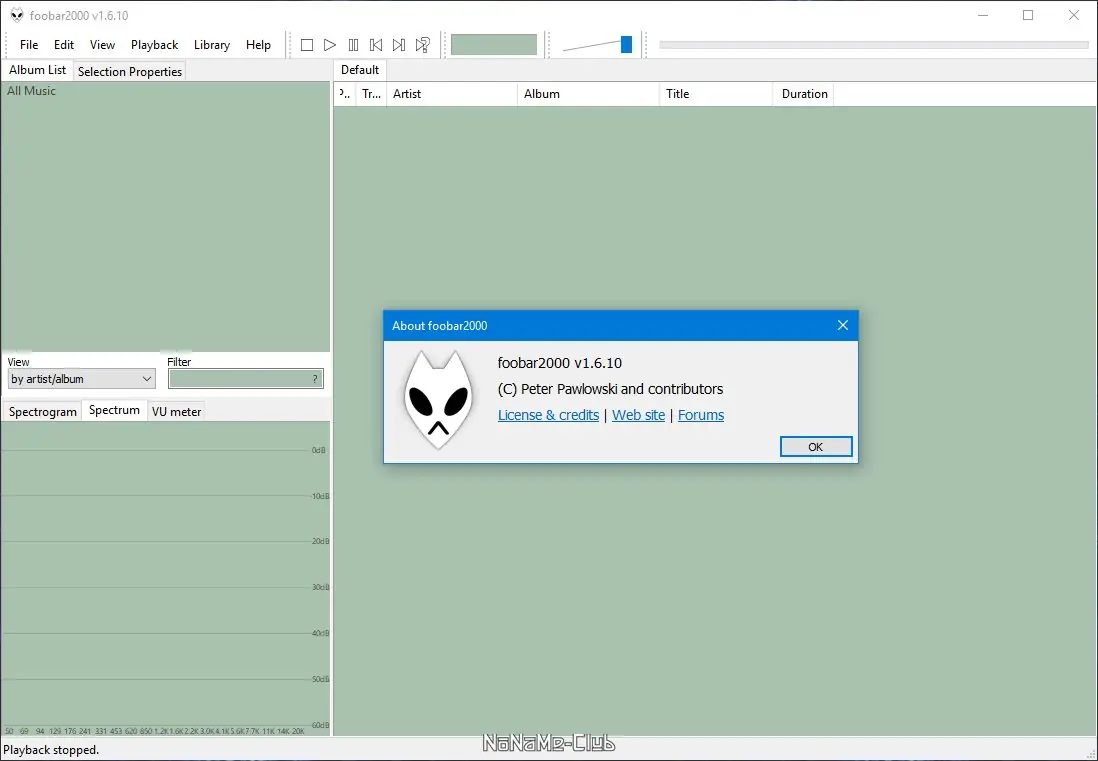1098x761 pixels.
Task: Select the Spectrum tab
Action: coord(114,410)
